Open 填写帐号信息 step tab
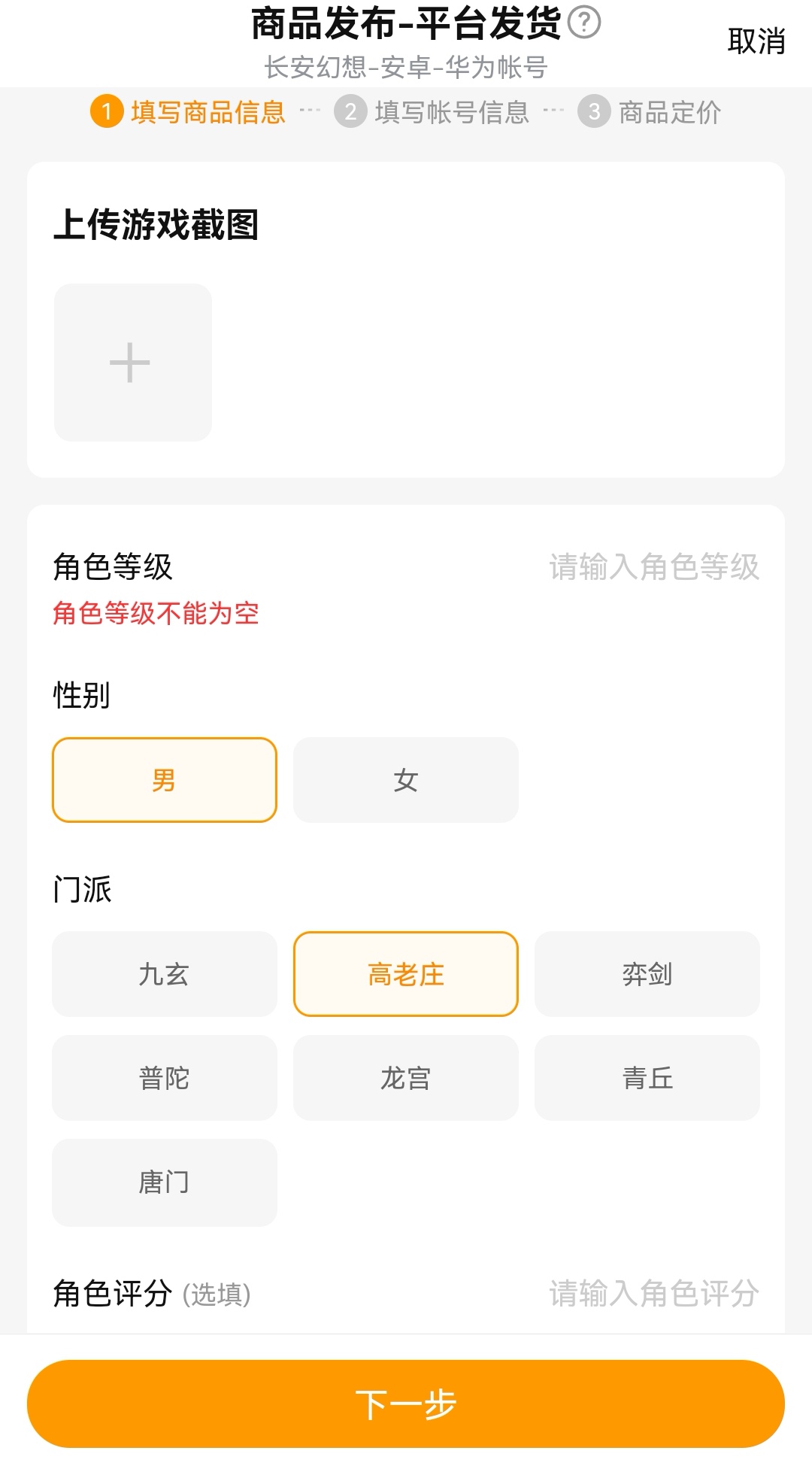Viewport: 812px width, 1469px height. click(x=452, y=112)
